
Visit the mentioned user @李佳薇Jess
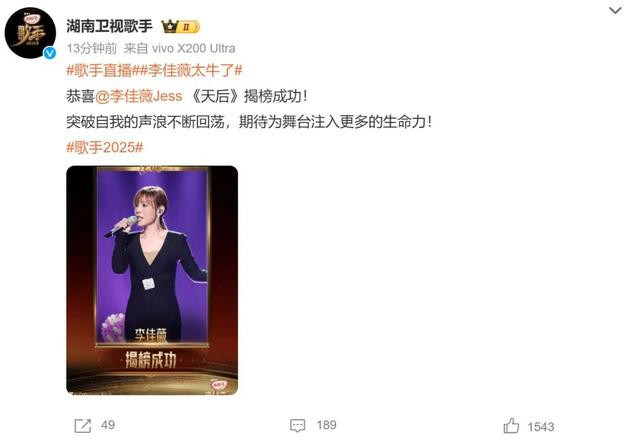pyautogui.click(x=139, y=96)
